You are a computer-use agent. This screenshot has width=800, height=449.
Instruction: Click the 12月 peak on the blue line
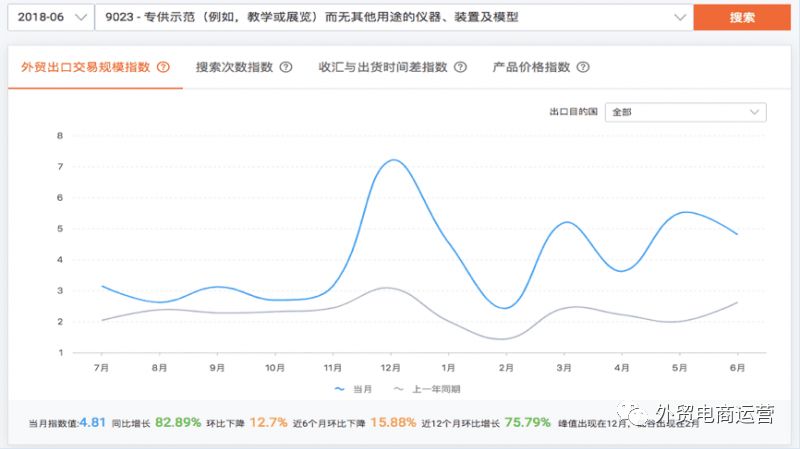[393, 160]
